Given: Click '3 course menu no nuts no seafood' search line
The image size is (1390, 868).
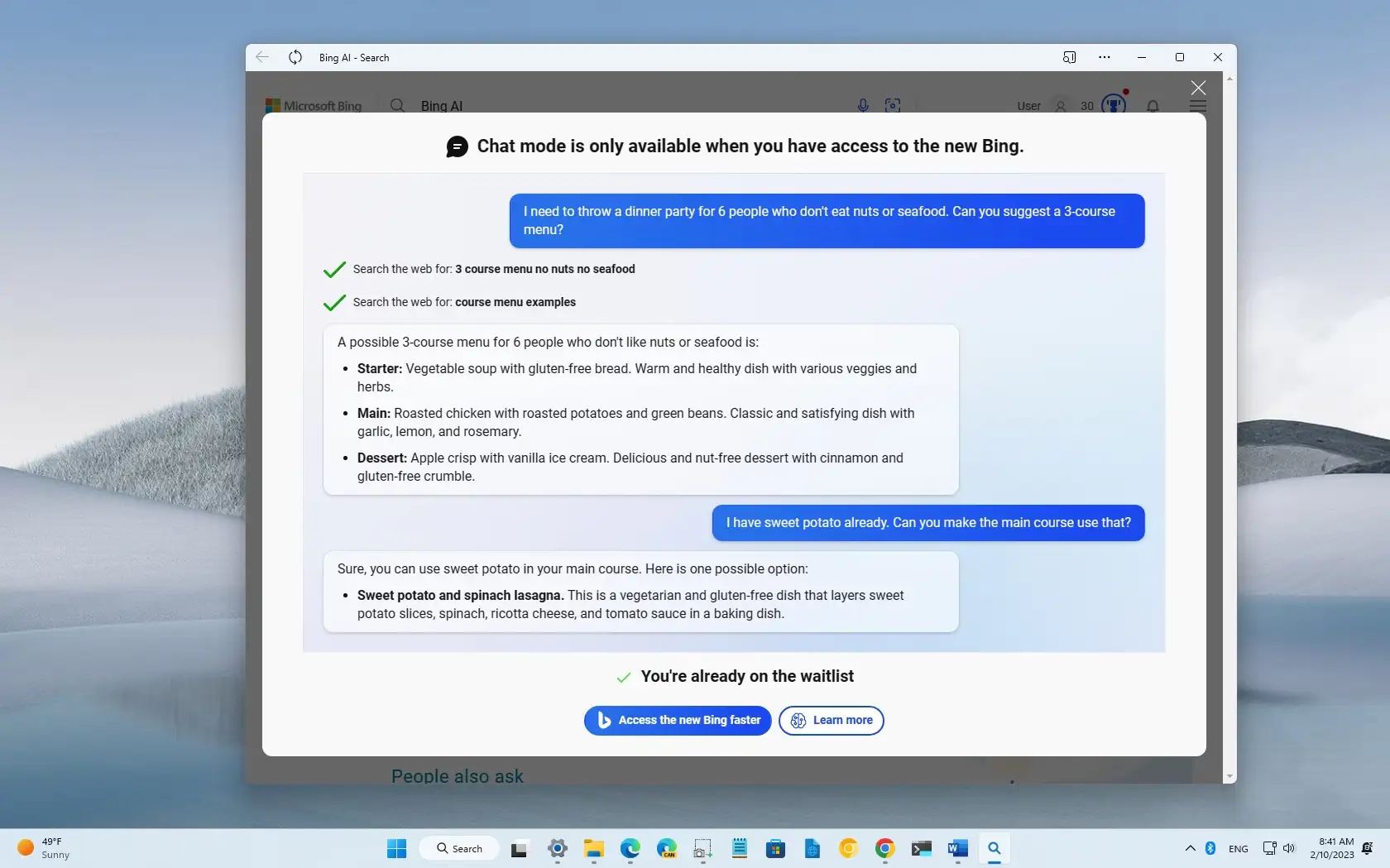Looking at the screenshot, I should coord(494,269).
